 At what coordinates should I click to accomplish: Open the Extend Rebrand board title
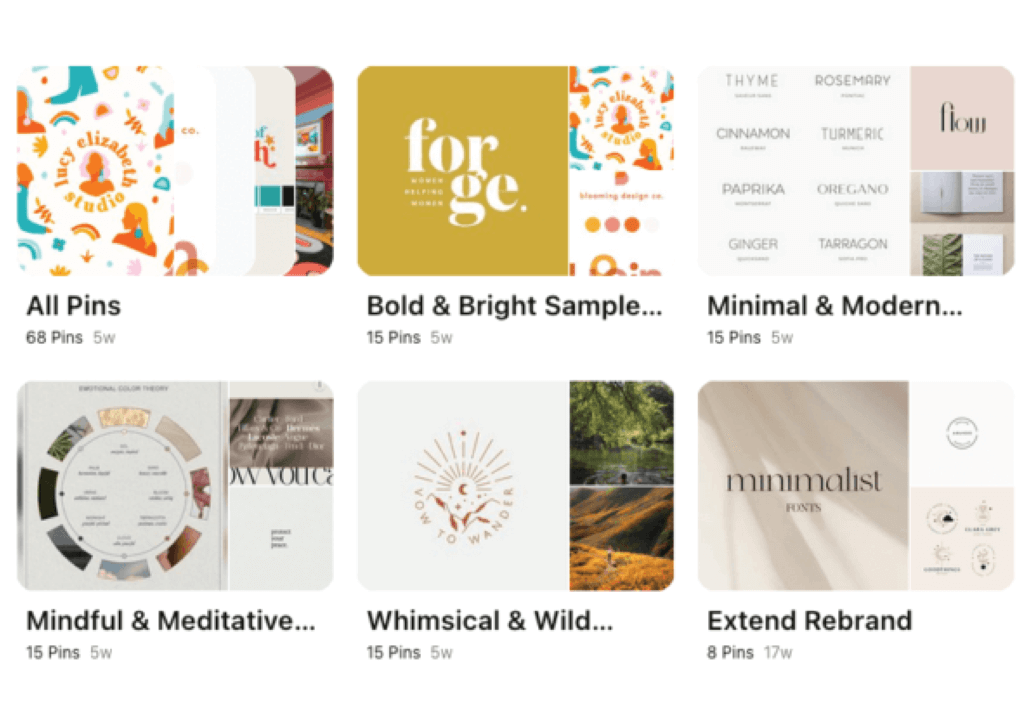(810, 621)
